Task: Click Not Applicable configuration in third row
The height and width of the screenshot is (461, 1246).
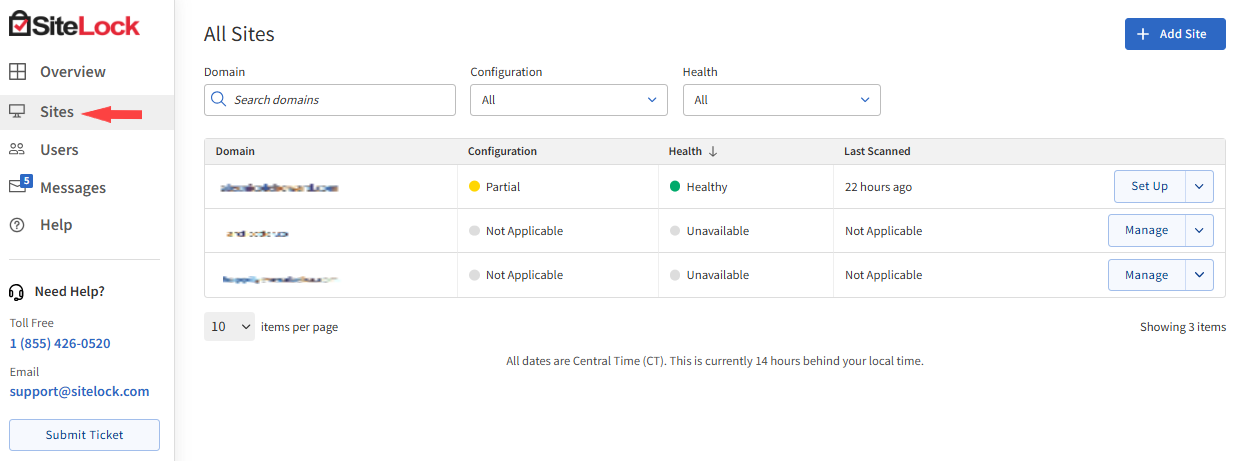Action: pyautogui.click(x=516, y=275)
